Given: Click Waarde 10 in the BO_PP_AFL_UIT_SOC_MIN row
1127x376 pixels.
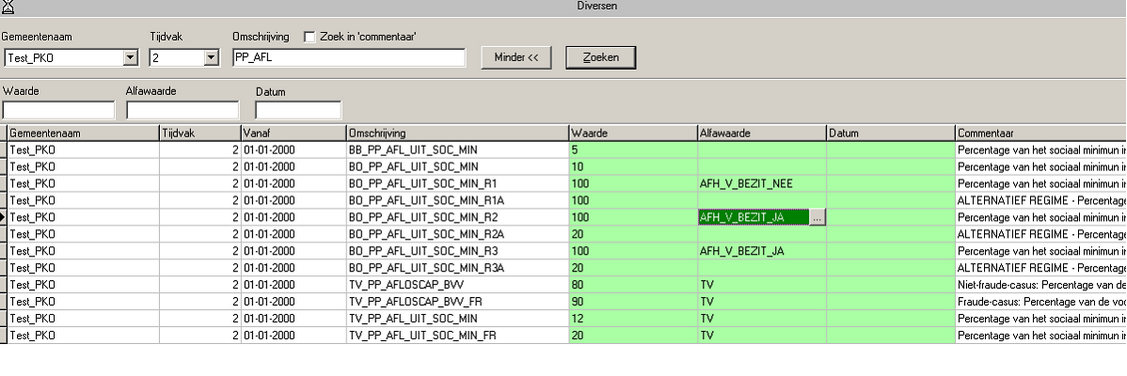Looking at the screenshot, I should (x=633, y=167).
